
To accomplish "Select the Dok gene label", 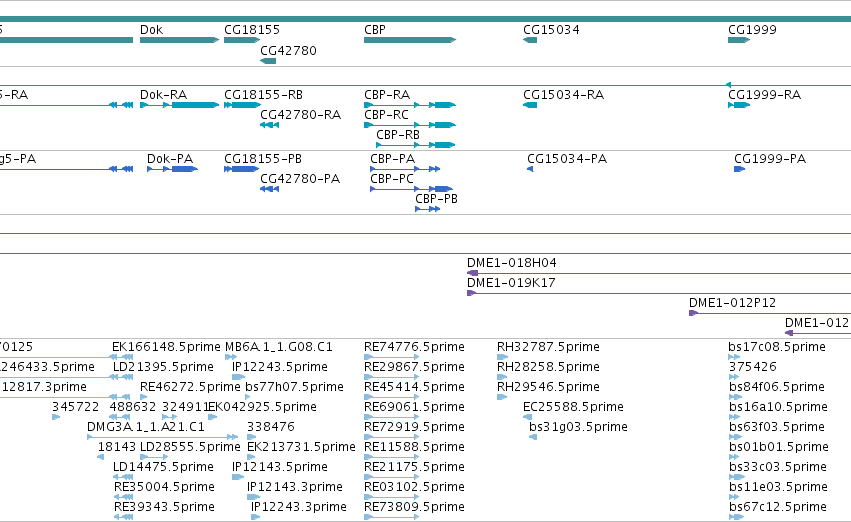I will 151,30.
